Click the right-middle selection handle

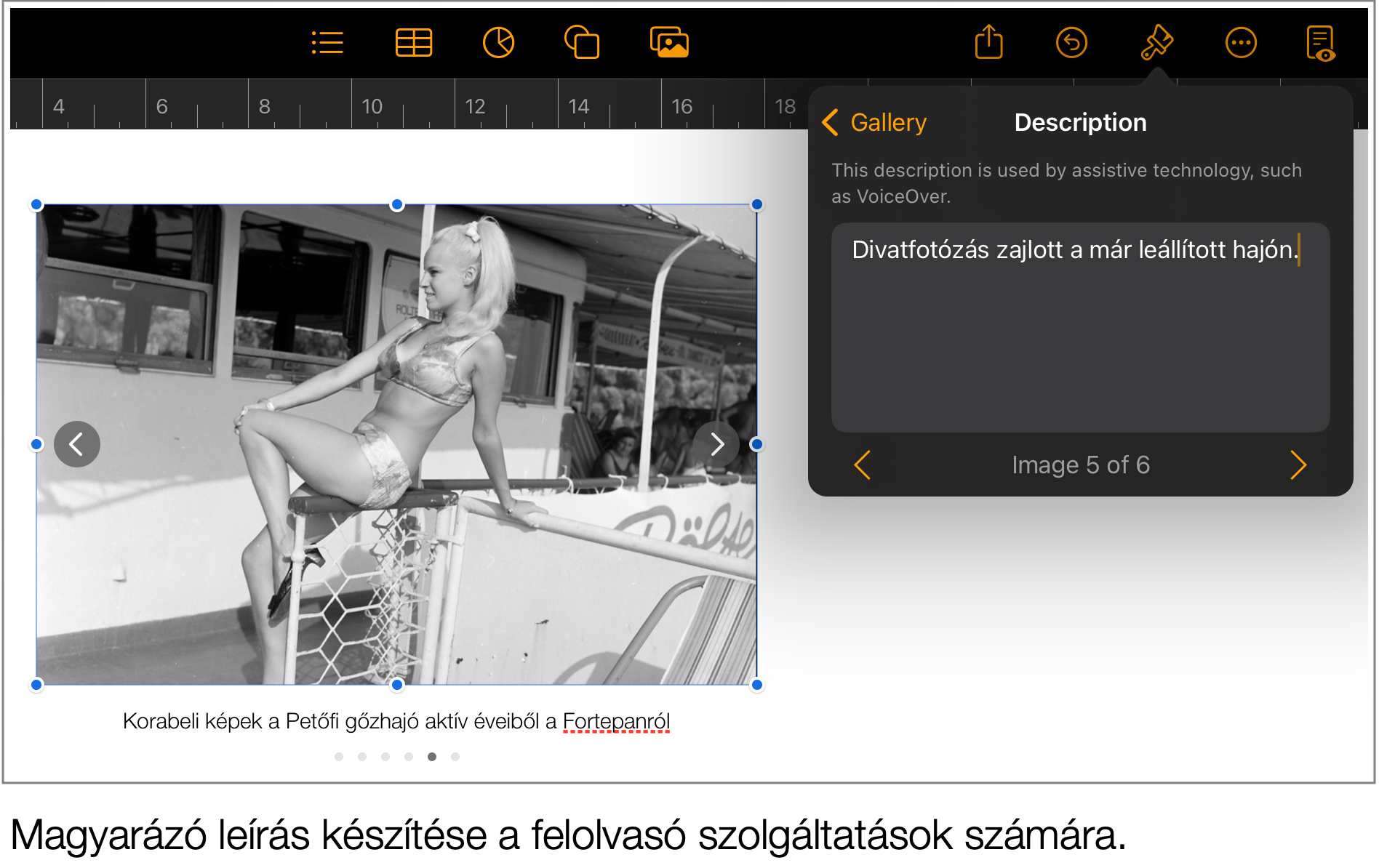757,444
